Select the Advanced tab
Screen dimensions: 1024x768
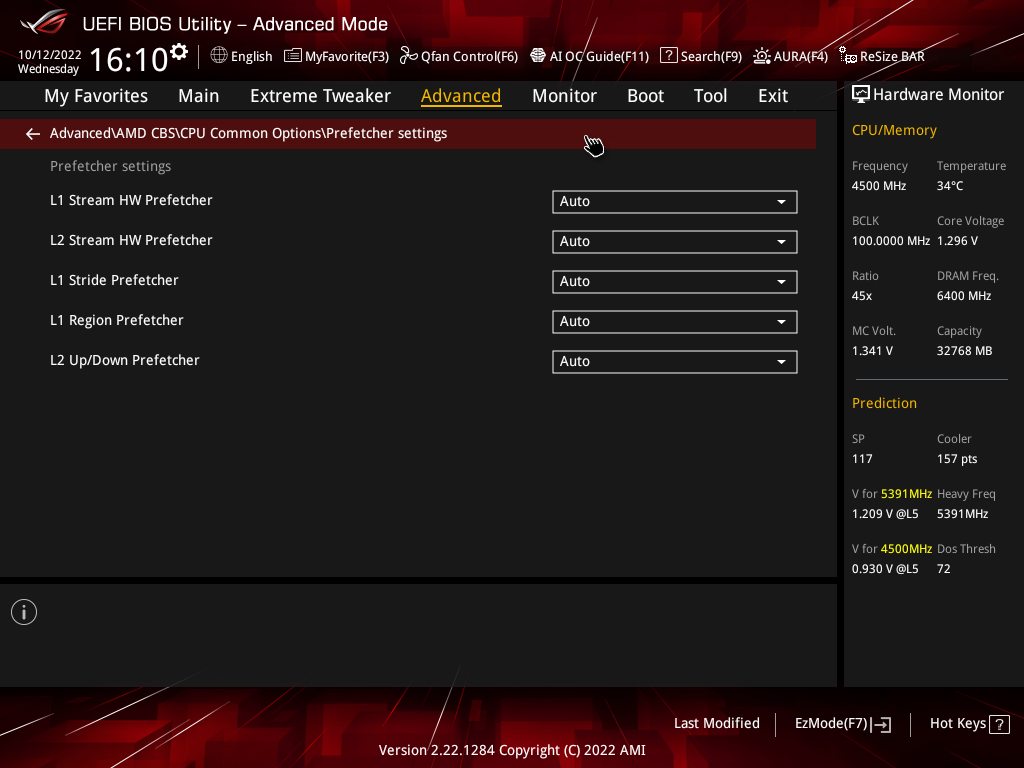tap(461, 96)
